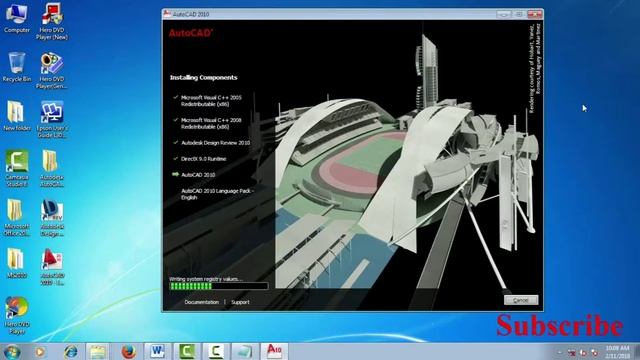The width and height of the screenshot is (640, 360).
Task: Click 'Microsoft Visual C++ 2005 Redistributable' row
Action: 207,101
